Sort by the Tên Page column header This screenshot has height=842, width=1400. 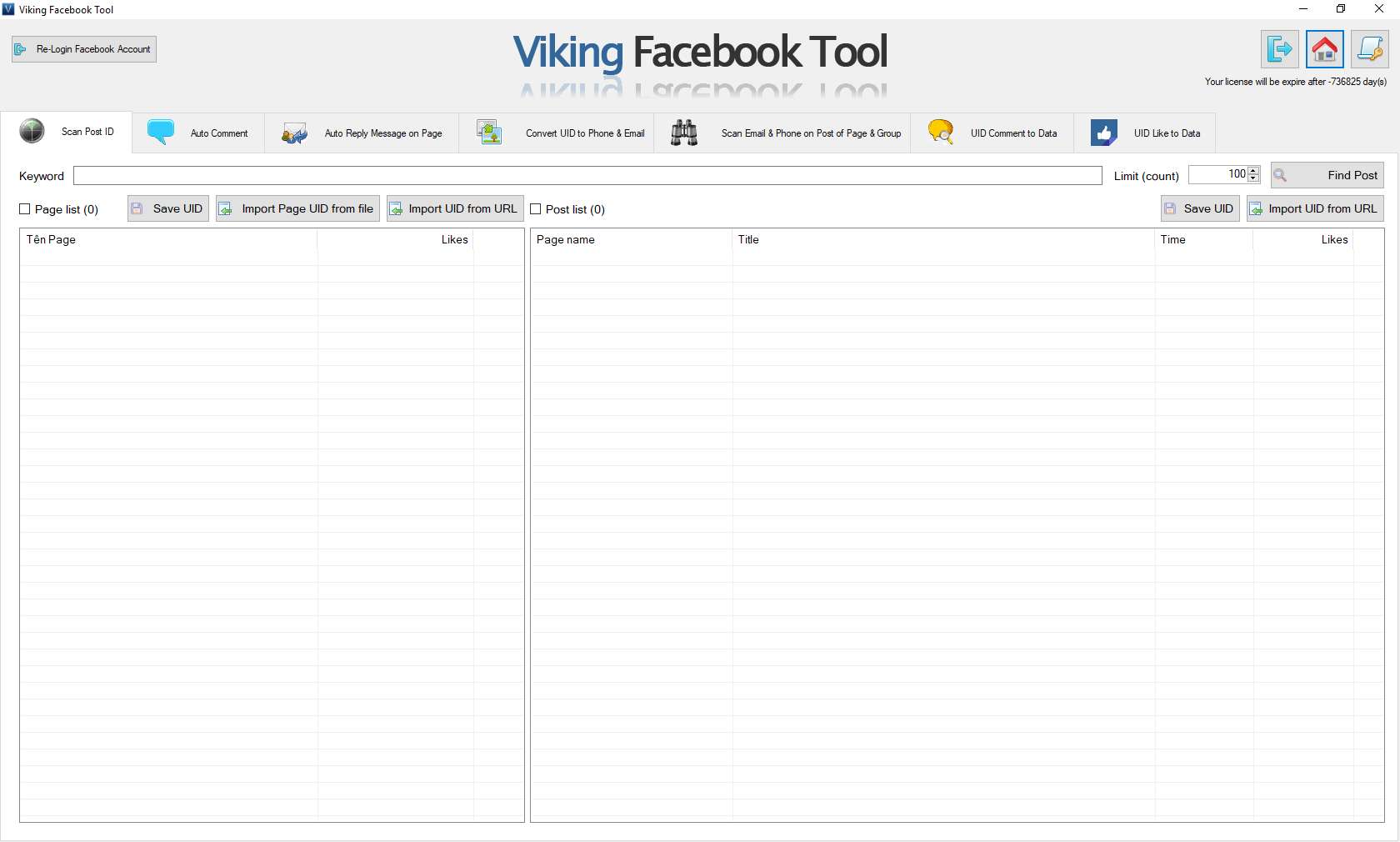[169, 239]
